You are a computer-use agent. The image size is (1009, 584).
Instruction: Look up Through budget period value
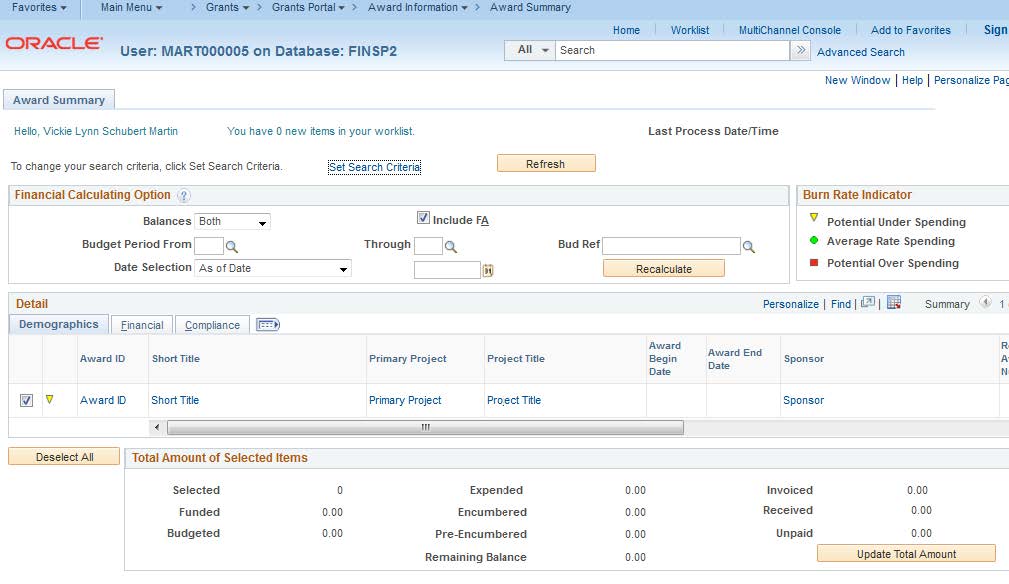coord(451,246)
